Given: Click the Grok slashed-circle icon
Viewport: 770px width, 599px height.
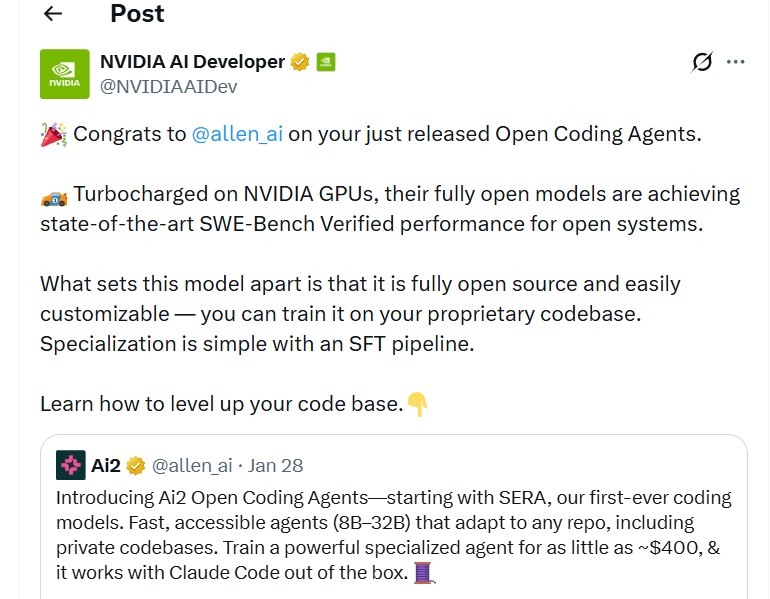Looking at the screenshot, I should click(x=702, y=62).
